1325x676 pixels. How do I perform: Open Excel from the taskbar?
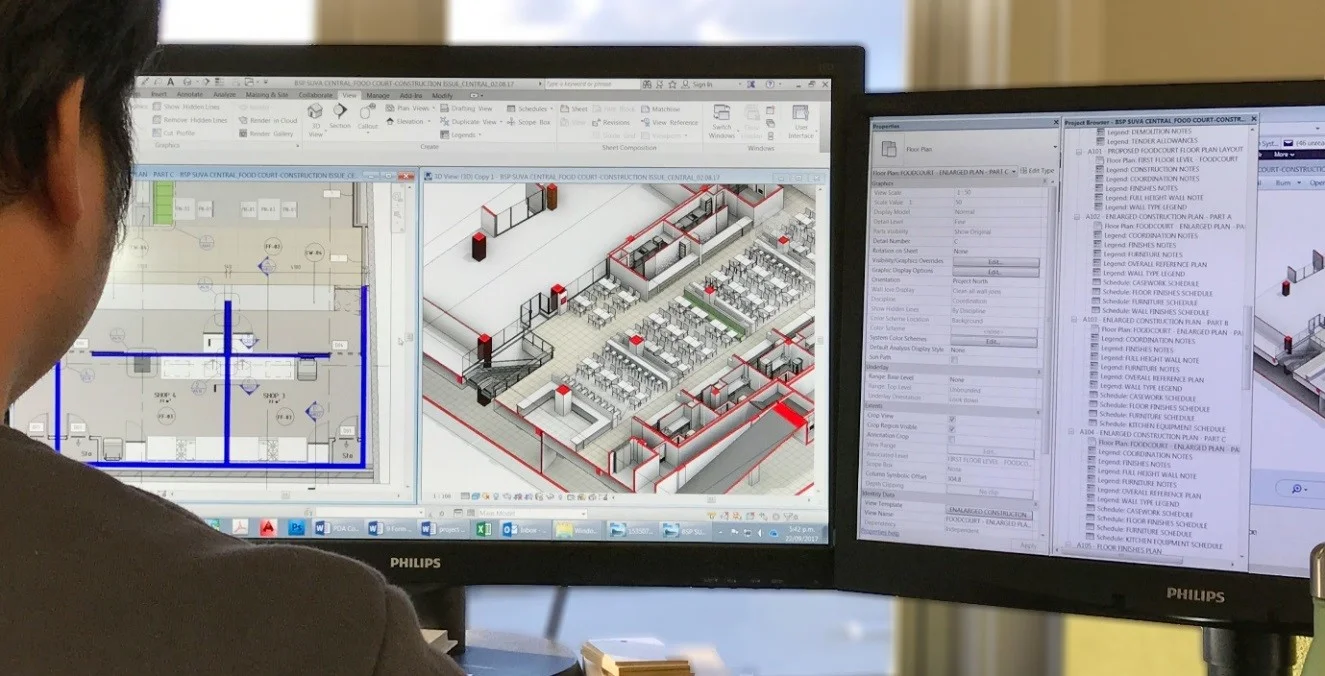[x=482, y=529]
